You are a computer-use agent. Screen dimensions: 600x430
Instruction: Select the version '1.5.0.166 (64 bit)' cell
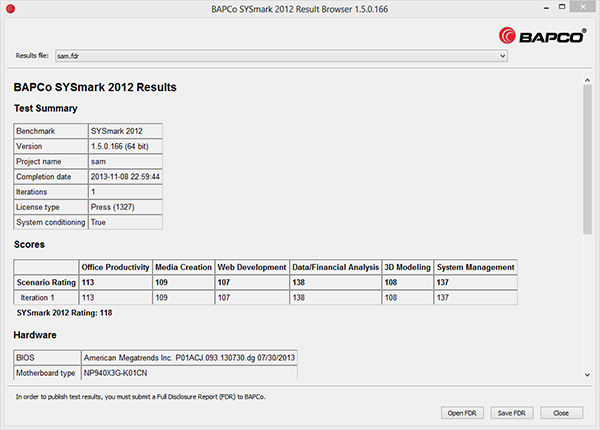(126, 146)
